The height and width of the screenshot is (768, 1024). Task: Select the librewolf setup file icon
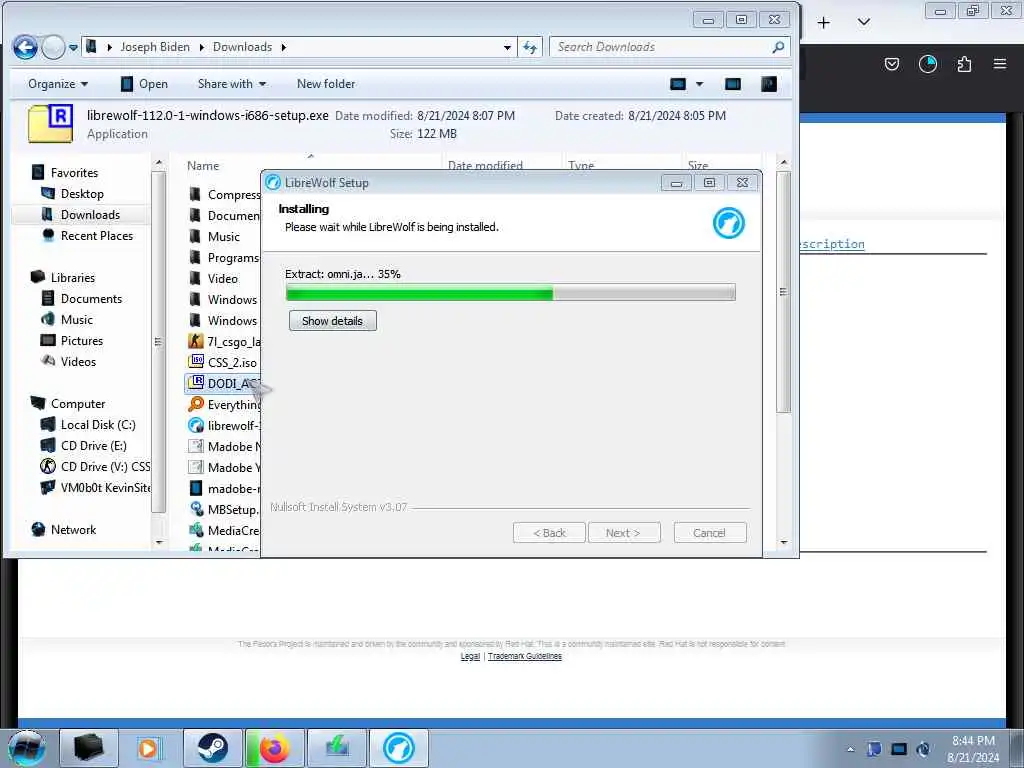pos(196,425)
